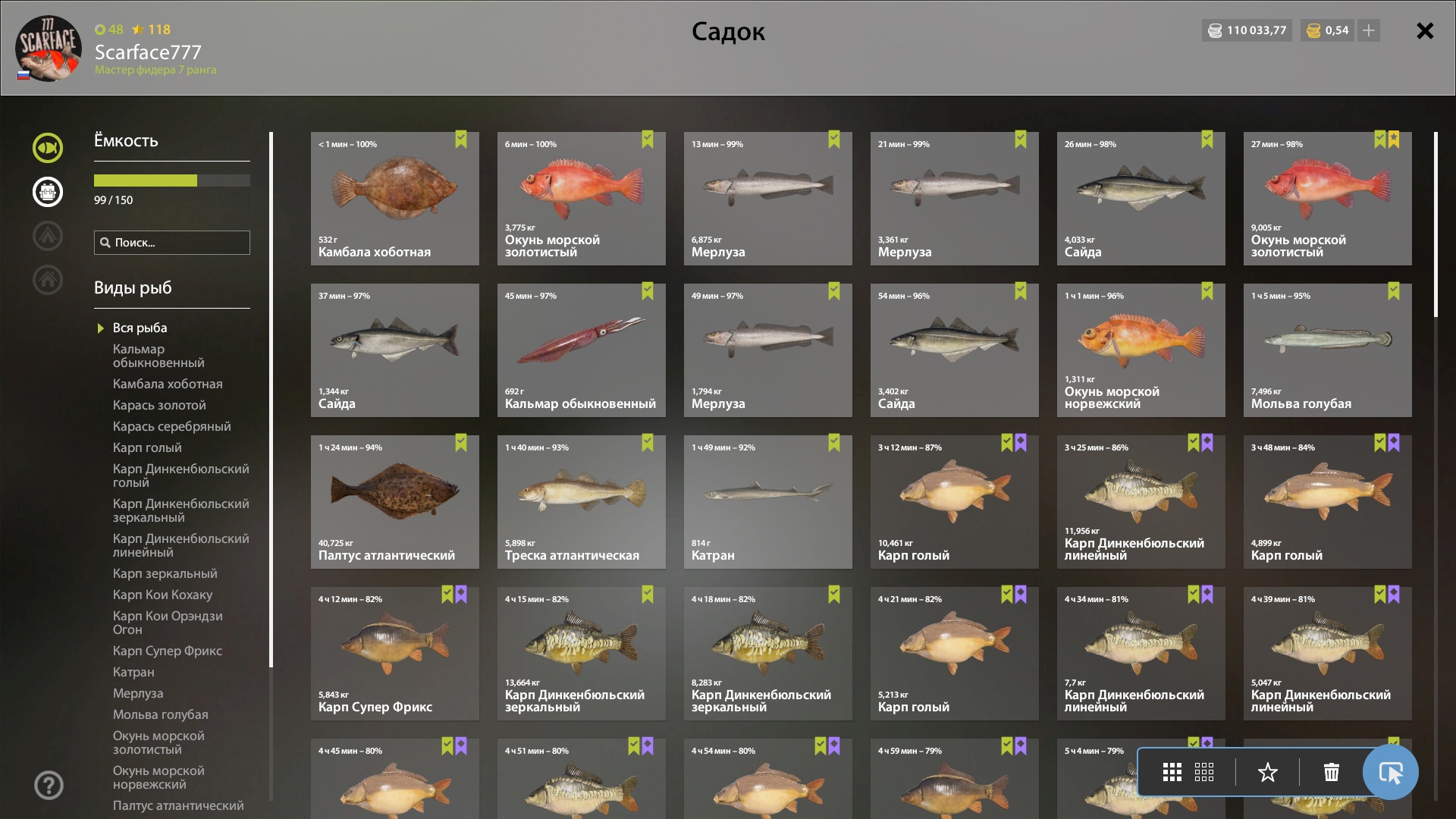Select Карась золотой in species list
The height and width of the screenshot is (819, 1456).
159,405
